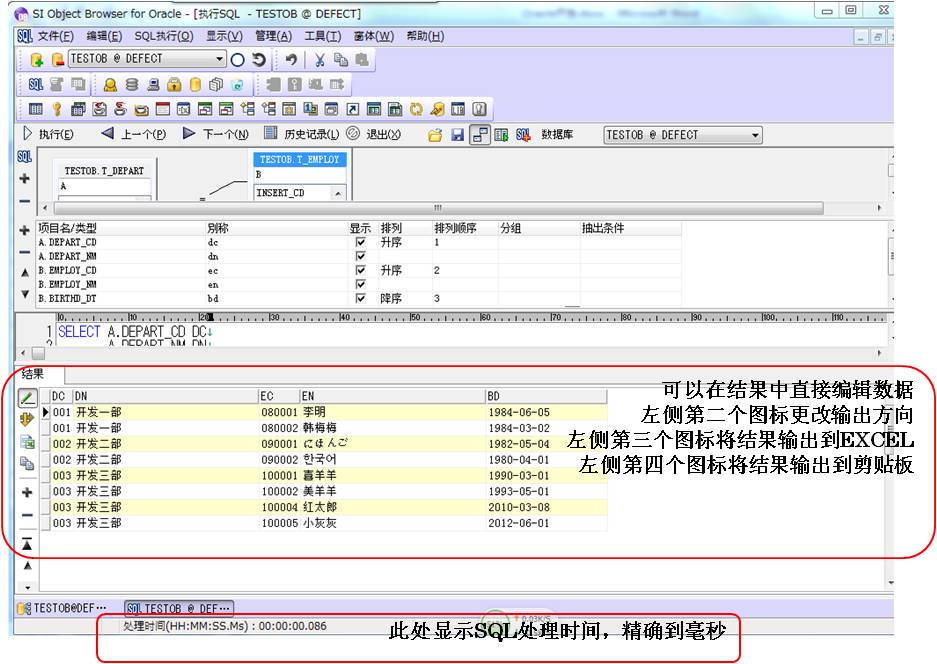Click the save icon near 历史记录

point(457,134)
